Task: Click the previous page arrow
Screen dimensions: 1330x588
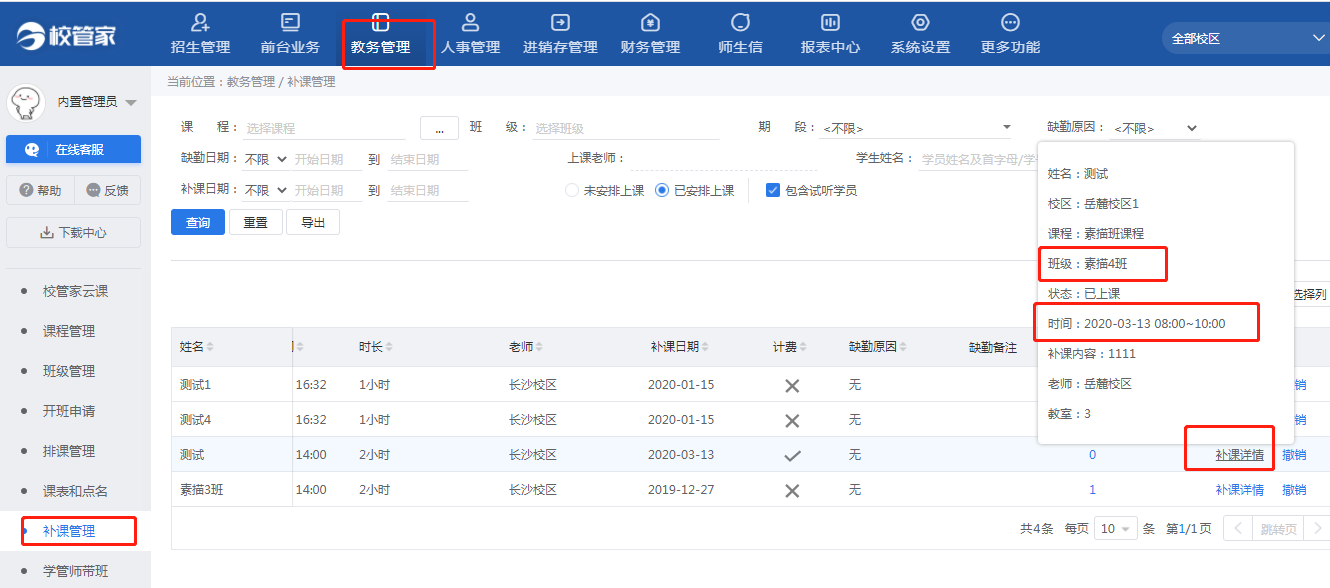Action: (1237, 529)
